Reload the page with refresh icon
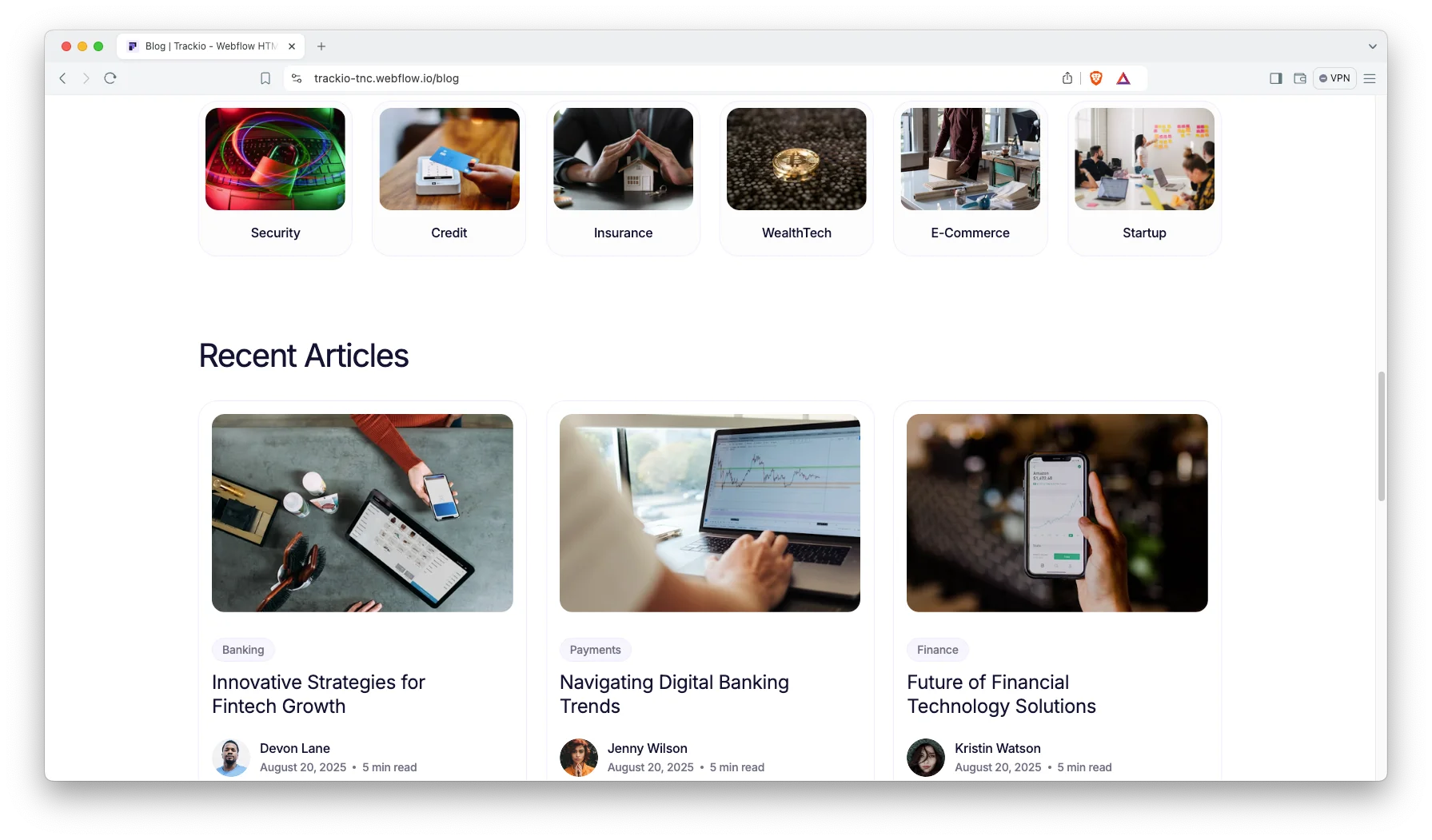1432x840 pixels. tap(110, 78)
